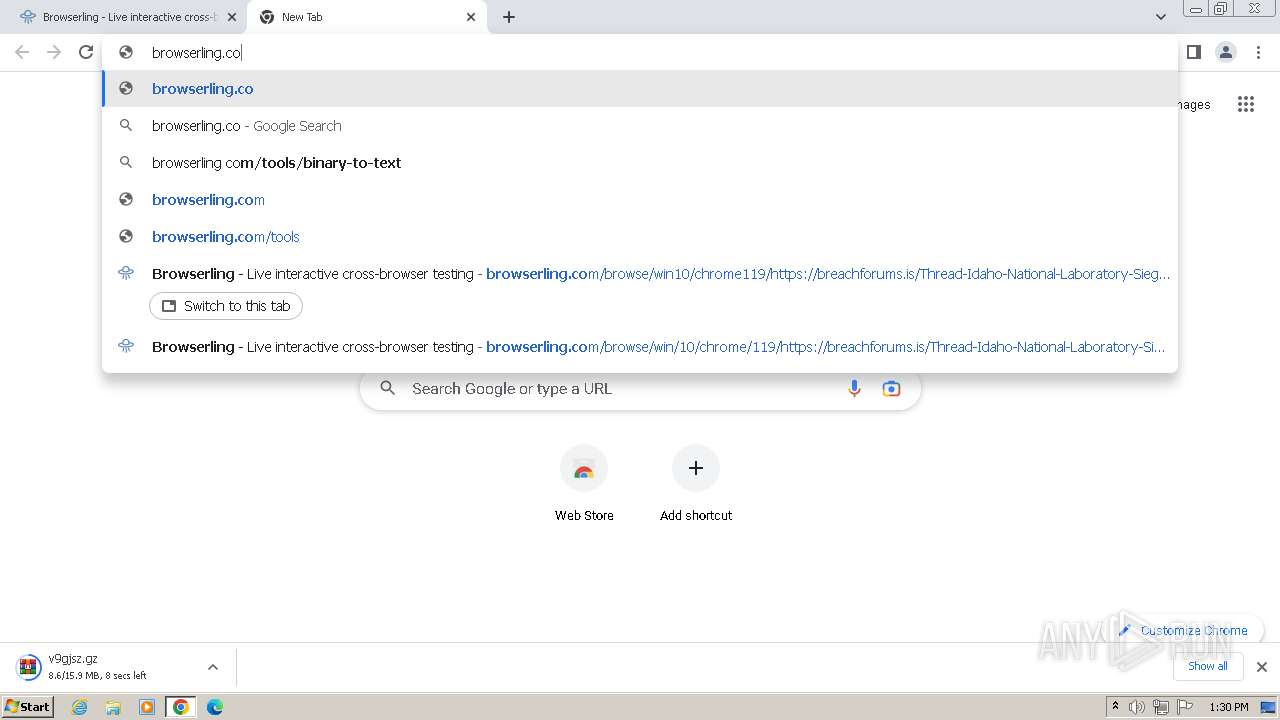This screenshot has width=1280, height=720.
Task: Open the network tray icon
Action: tap(1160, 707)
